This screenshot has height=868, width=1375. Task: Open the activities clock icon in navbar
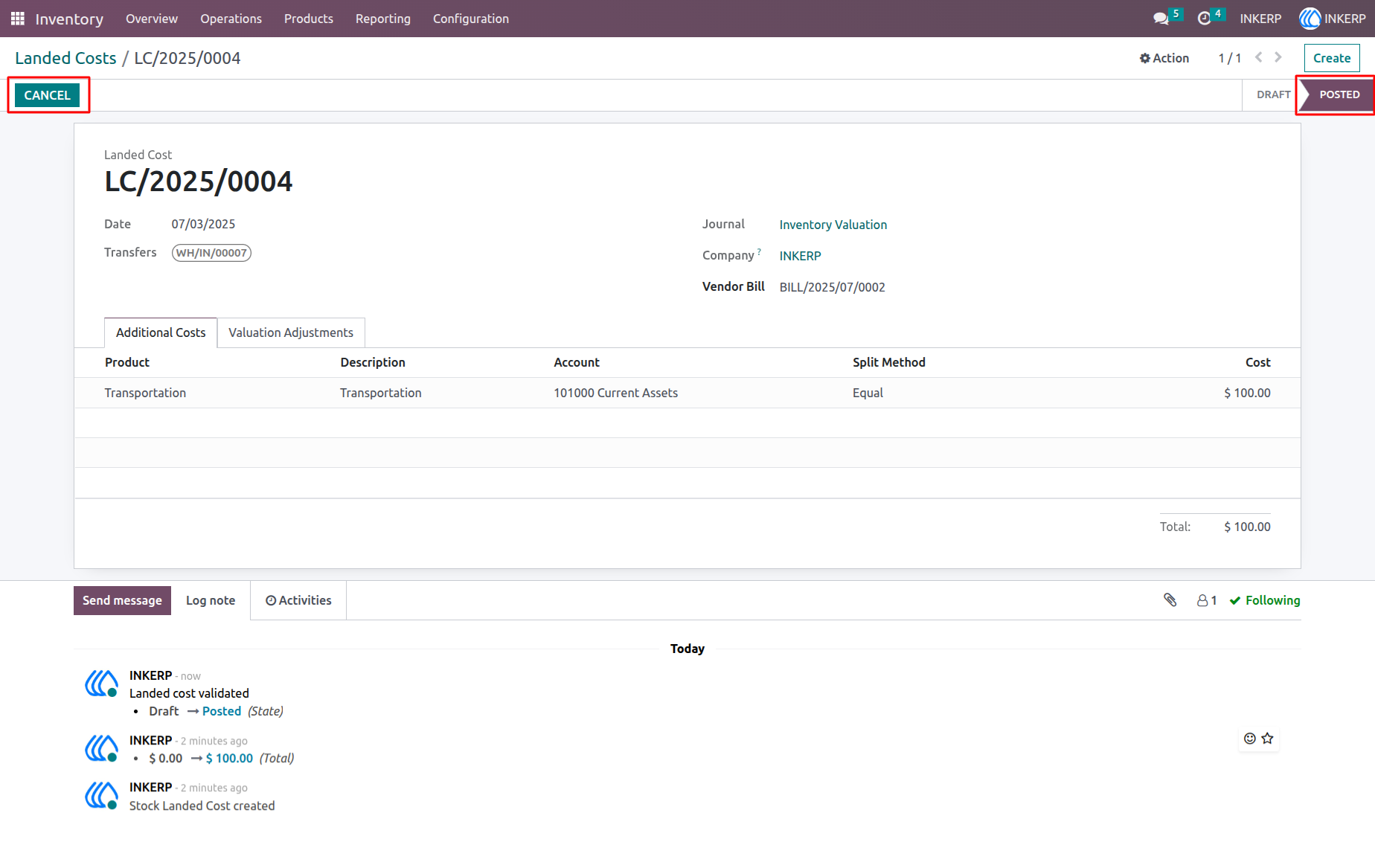coord(1204,19)
